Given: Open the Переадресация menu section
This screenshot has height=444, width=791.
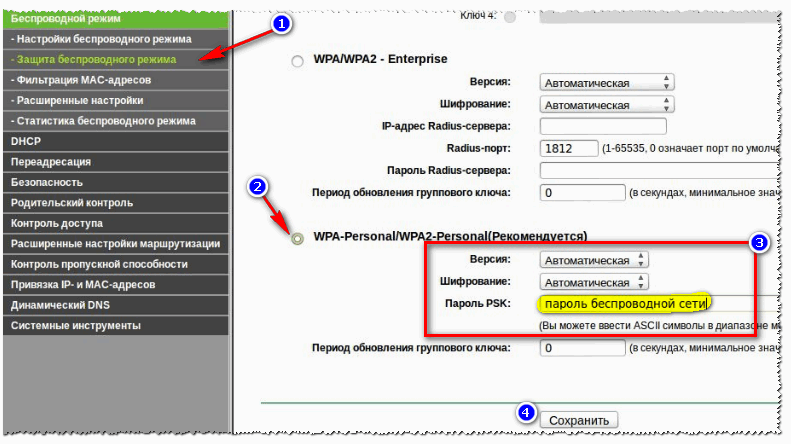Looking at the screenshot, I should [116, 162].
